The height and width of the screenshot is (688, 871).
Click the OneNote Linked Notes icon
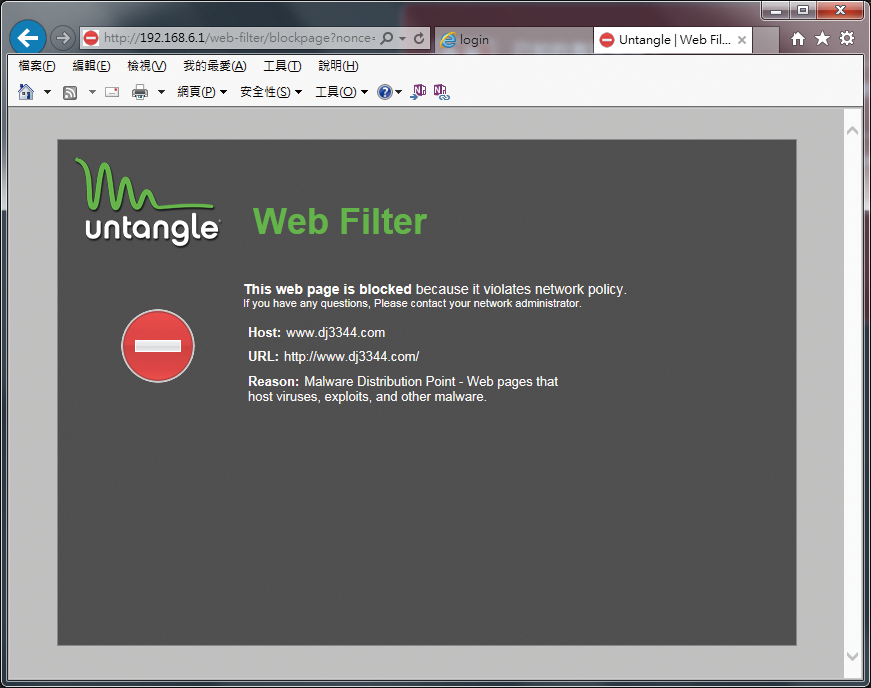(x=442, y=92)
